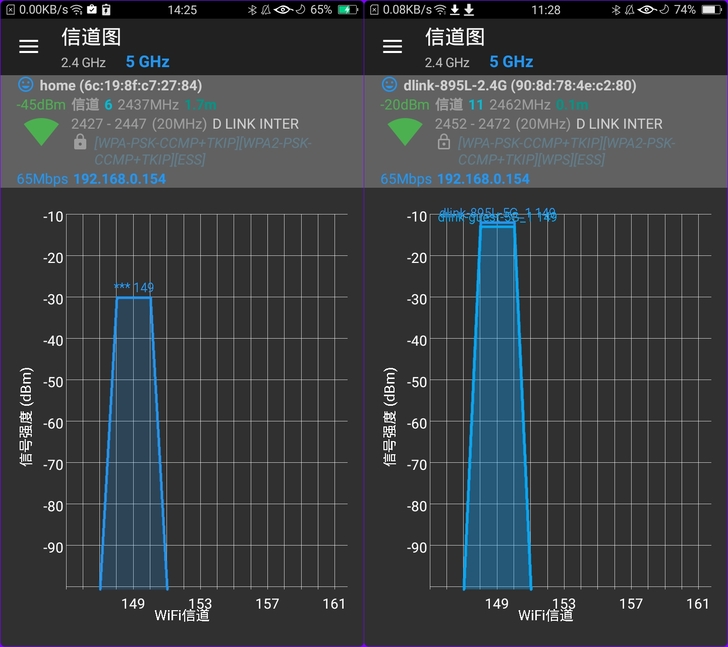Screen dimensions: 728x647
Task: Tap smiley icon next to dlink-895L-2.4G
Action: coord(389,84)
